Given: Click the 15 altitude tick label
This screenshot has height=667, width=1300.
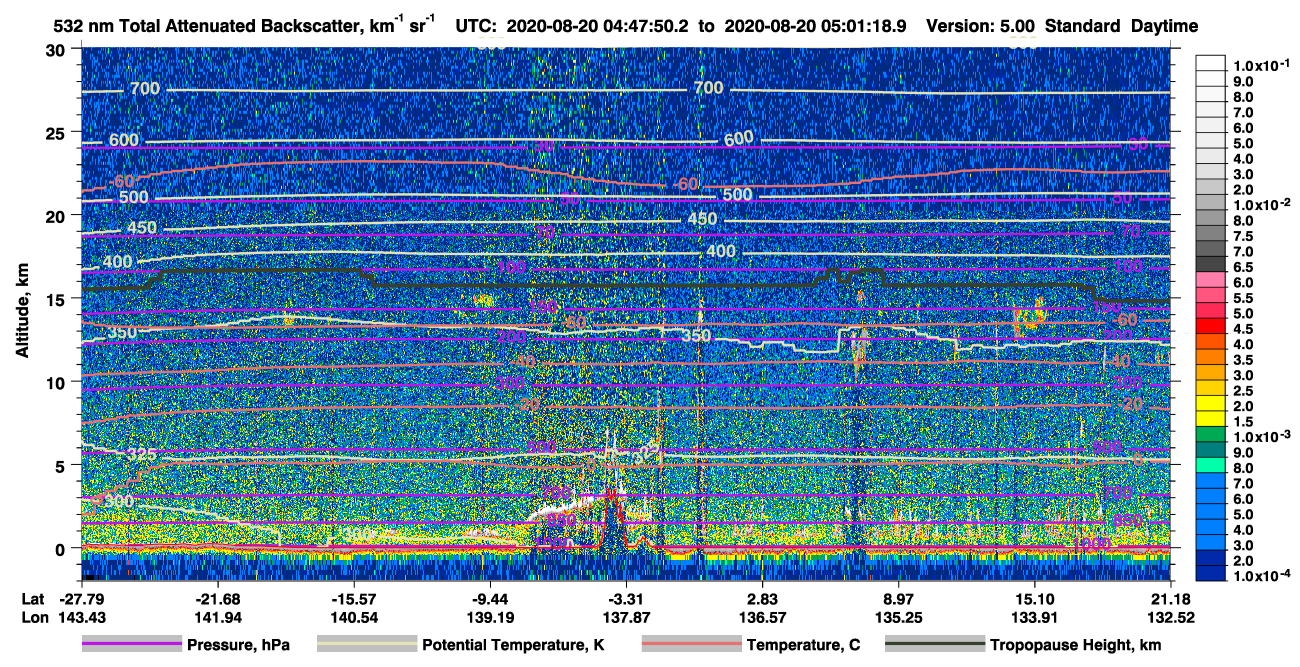Looking at the screenshot, I should coord(57,299).
